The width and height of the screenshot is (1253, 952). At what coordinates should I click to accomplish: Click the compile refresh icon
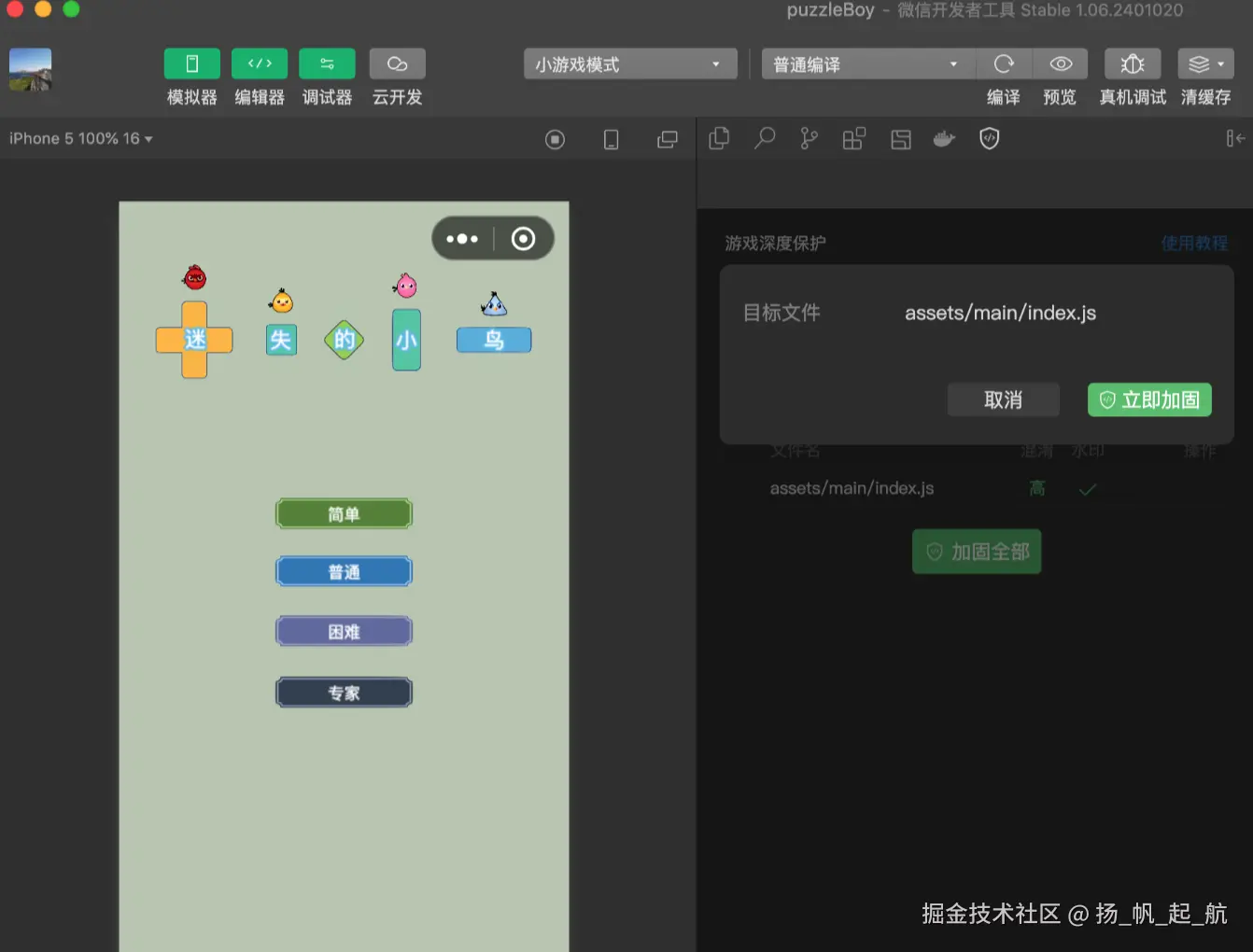coord(1004,63)
